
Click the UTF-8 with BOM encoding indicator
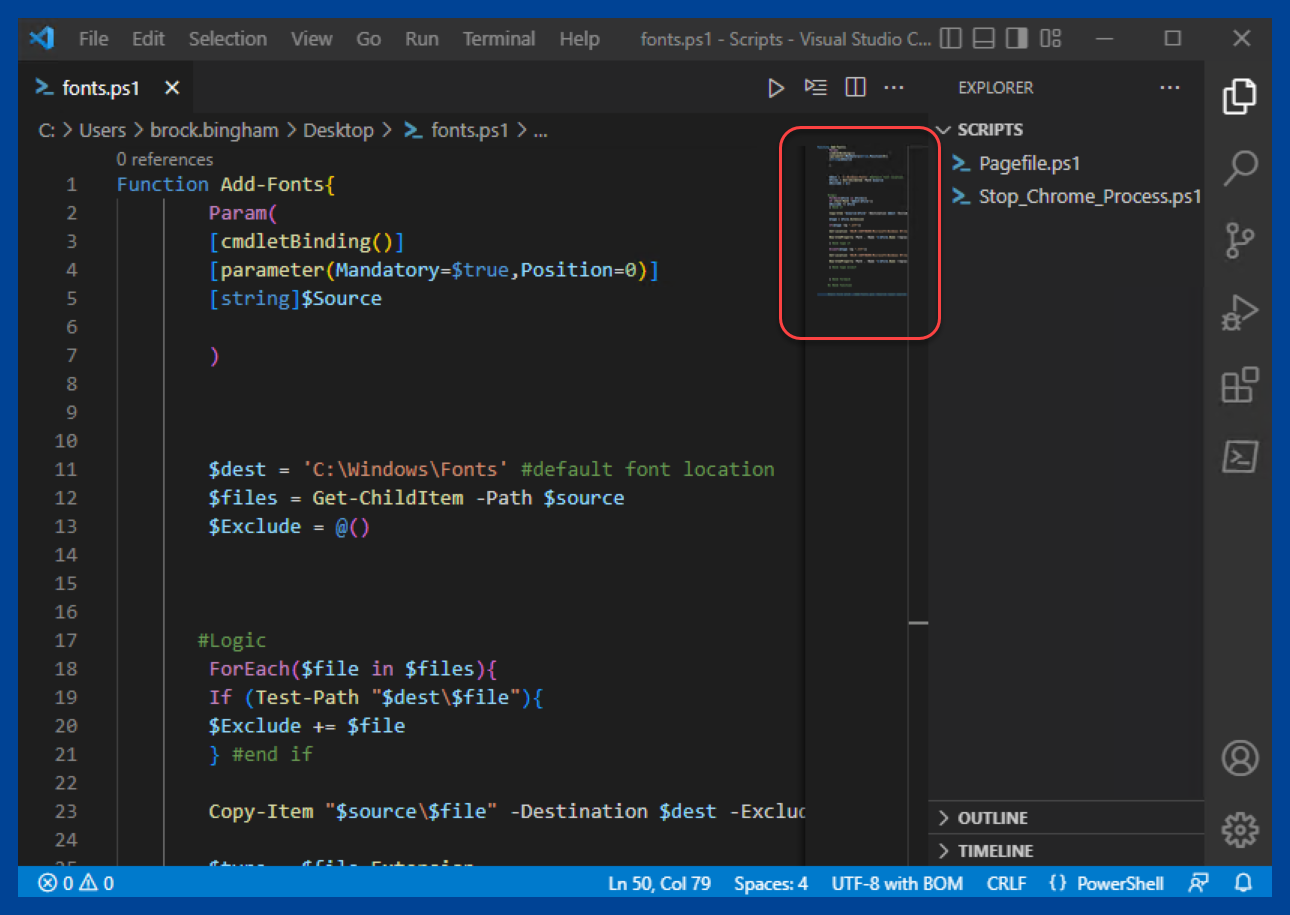click(897, 883)
